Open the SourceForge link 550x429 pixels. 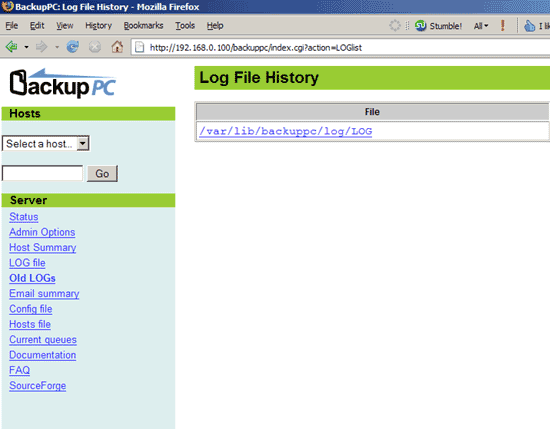(38, 386)
